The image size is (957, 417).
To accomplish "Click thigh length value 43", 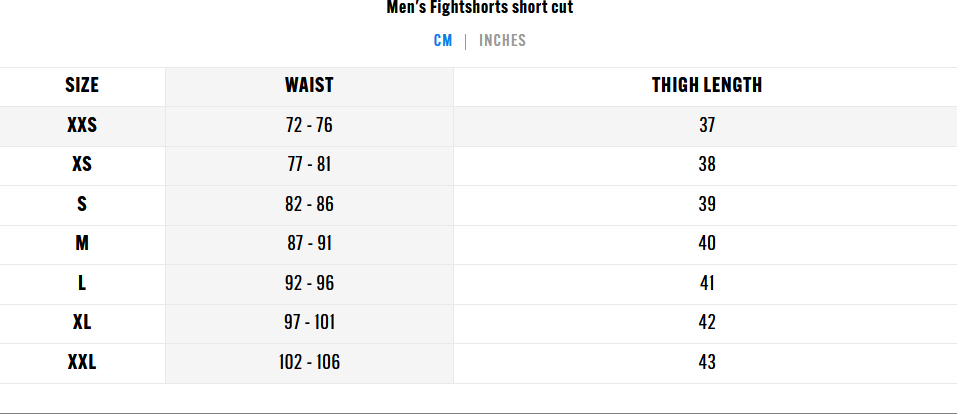I will [707, 363].
